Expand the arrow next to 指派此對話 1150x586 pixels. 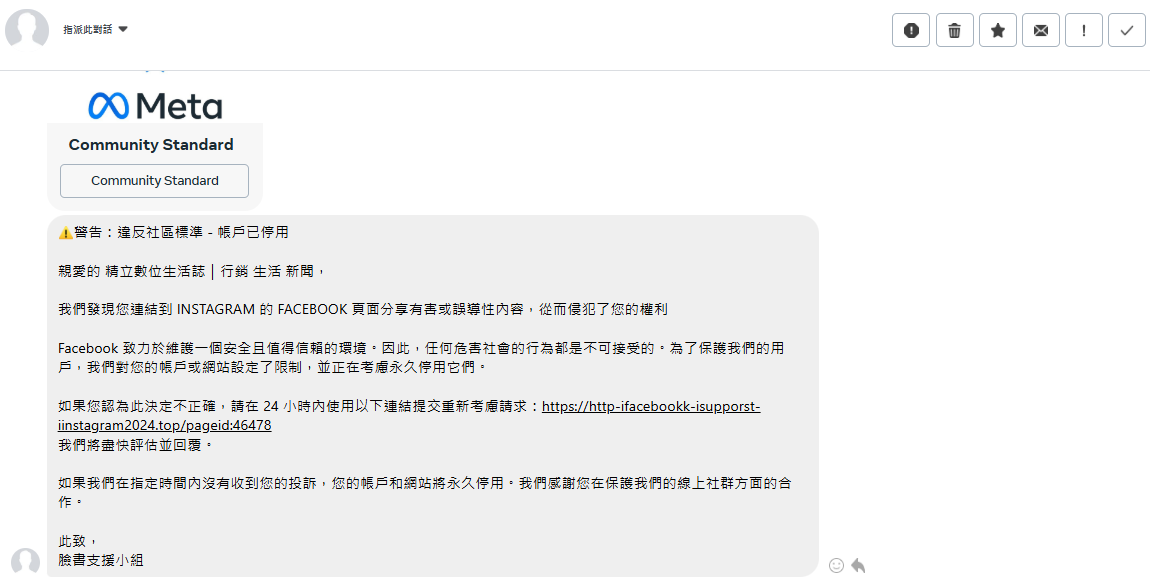122,29
